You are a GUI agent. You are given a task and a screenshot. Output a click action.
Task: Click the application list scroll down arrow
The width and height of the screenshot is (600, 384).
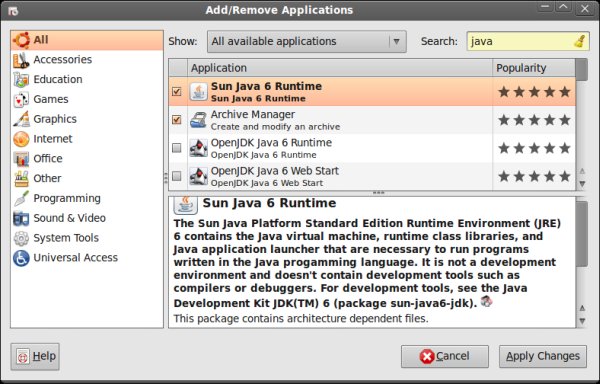click(582, 184)
